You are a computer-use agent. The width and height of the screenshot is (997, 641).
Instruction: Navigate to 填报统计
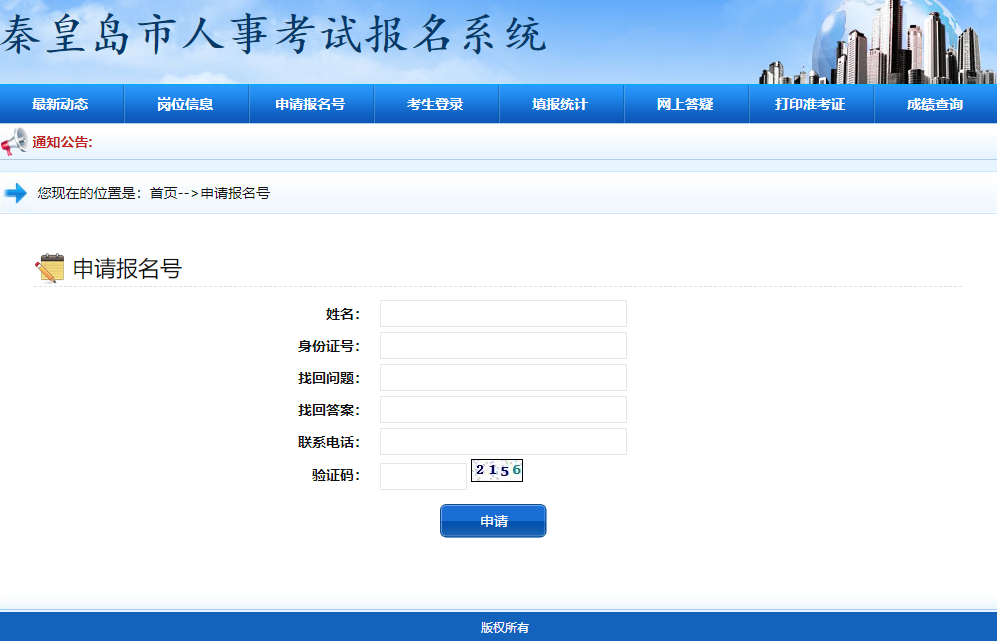point(560,104)
